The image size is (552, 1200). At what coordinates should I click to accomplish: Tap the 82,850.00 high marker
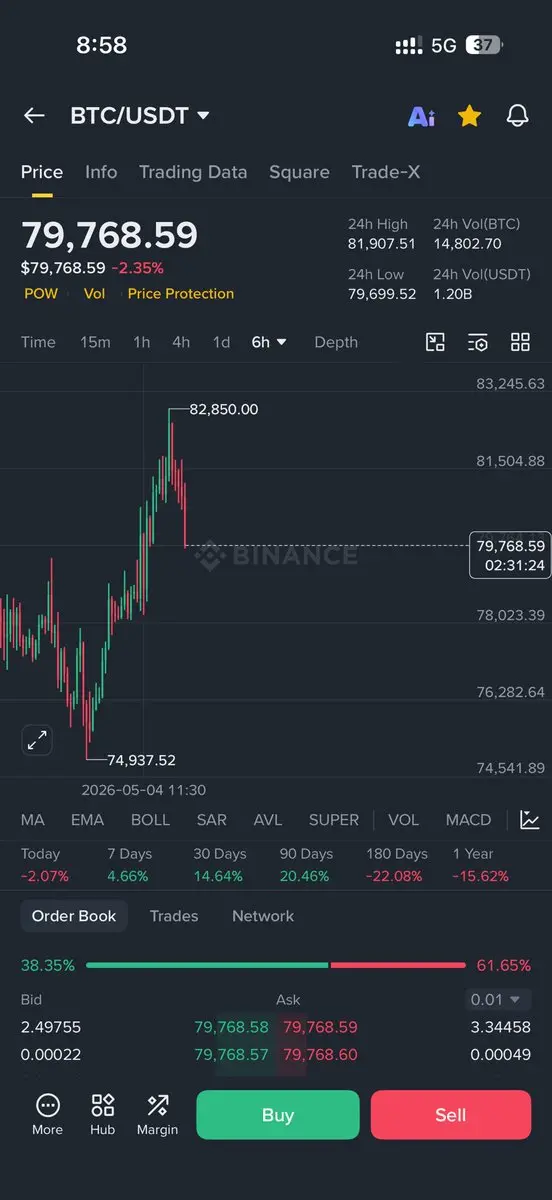[223, 410]
